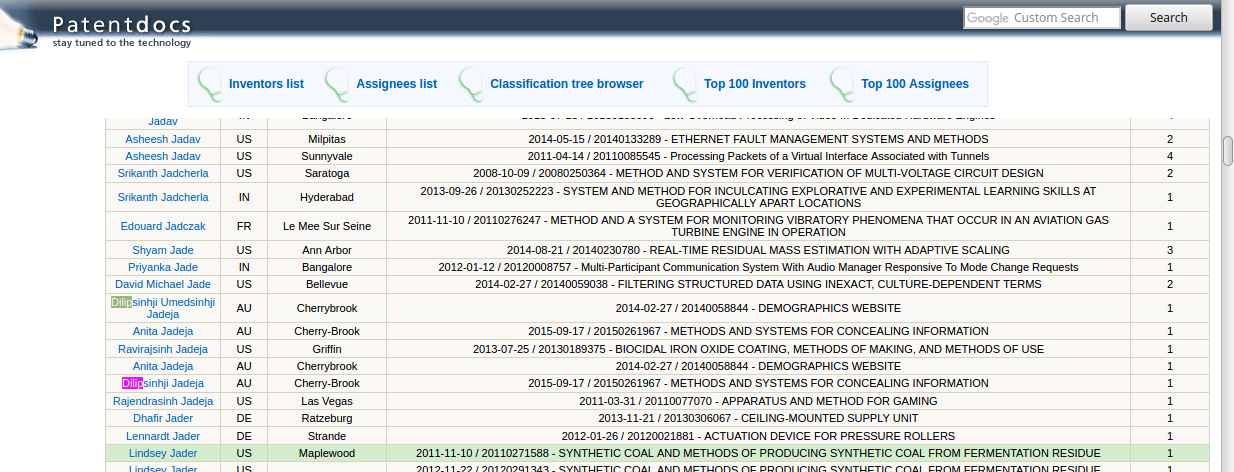Open inventor Lindsey Jader in Maplewood row
The height and width of the screenshot is (472, 1234).
pyautogui.click(x=163, y=453)
